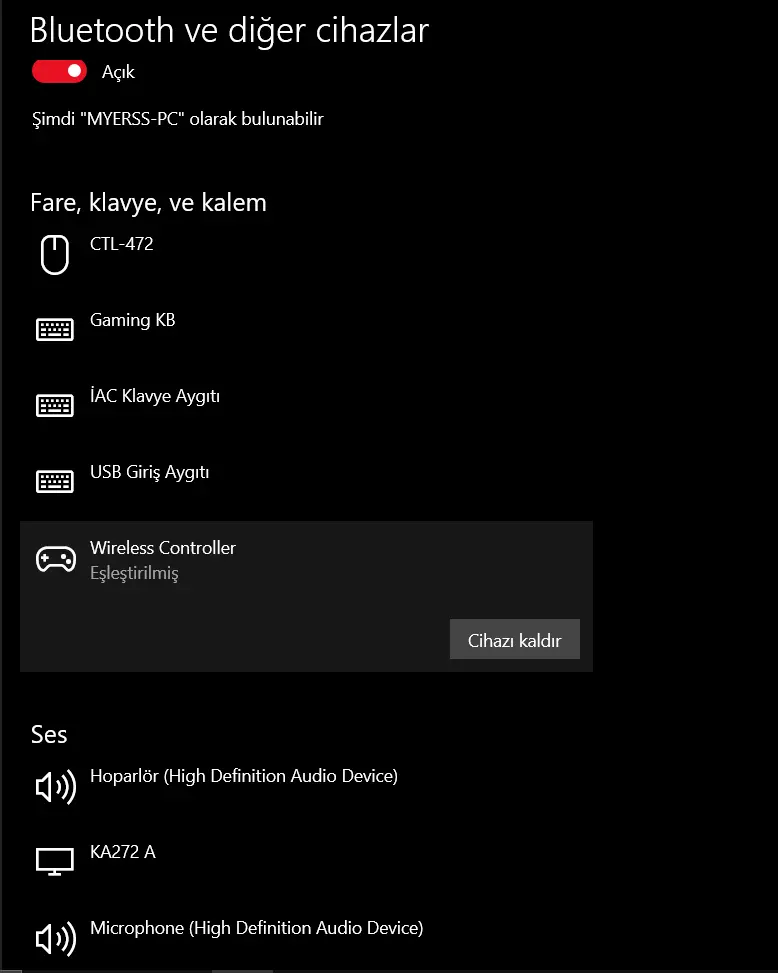
Task: Select the CTL-472 device entry
Action: click(306, 255)
